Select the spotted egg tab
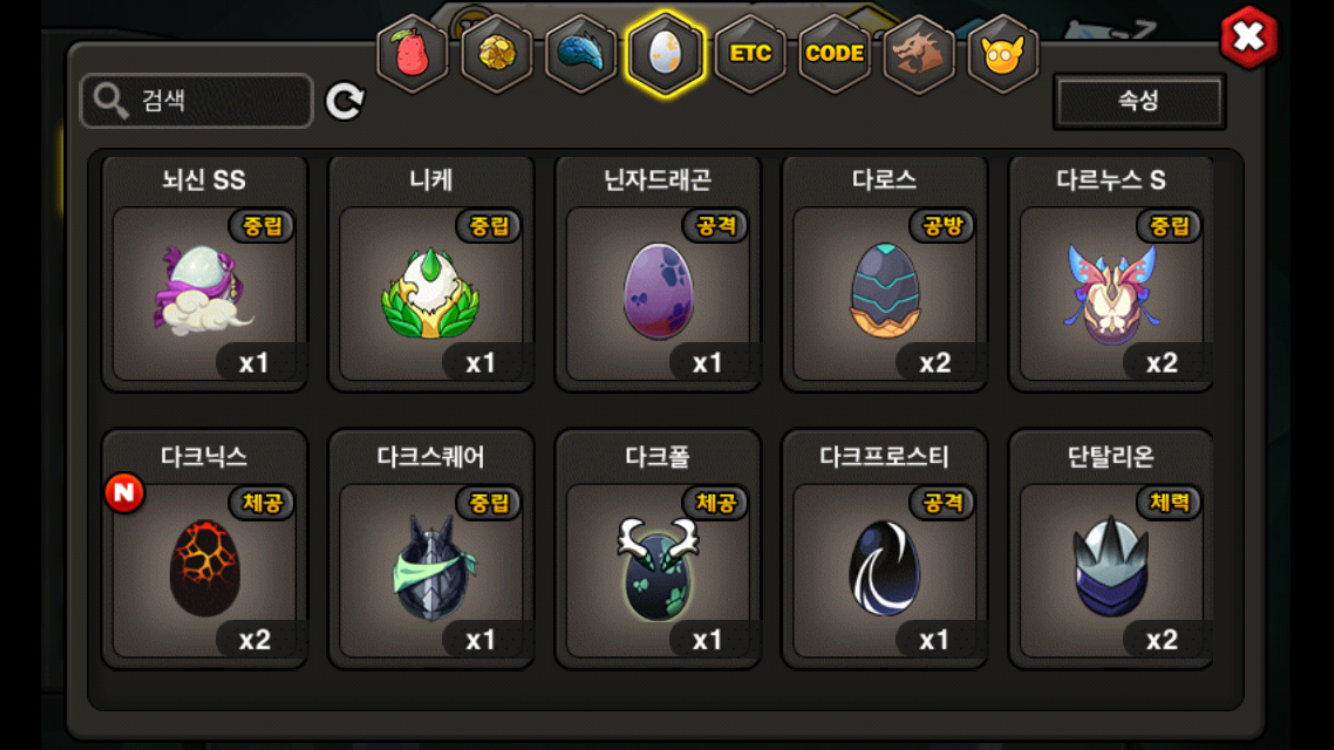The image size is (1334, 750). 665,54
